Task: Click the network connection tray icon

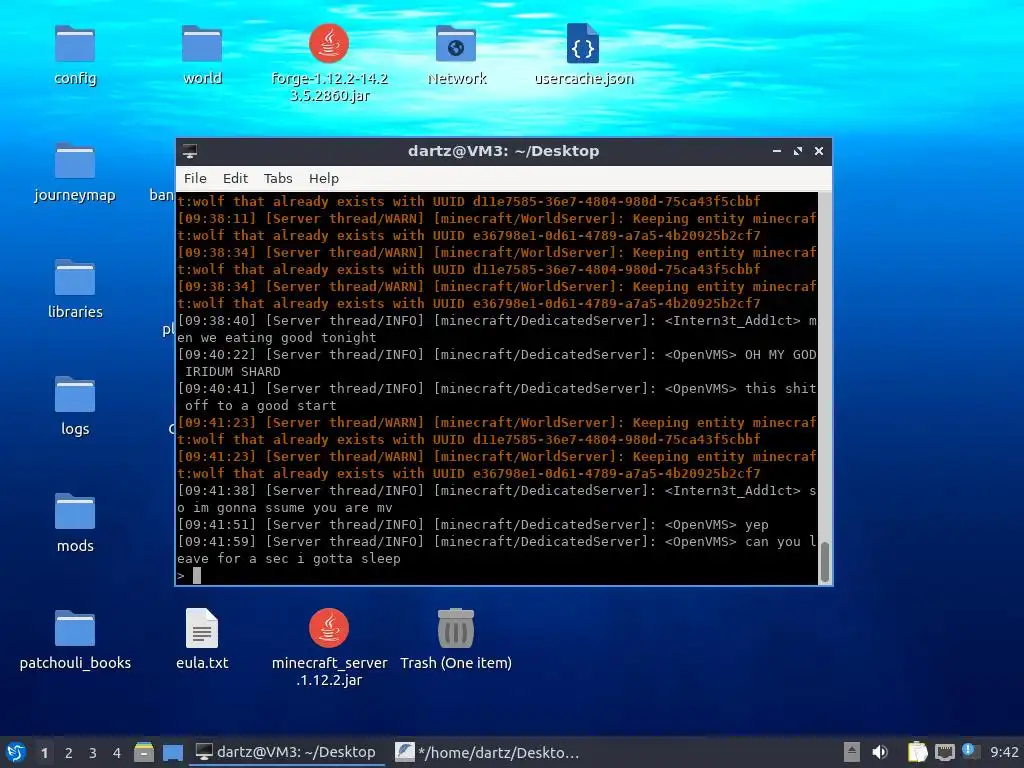Action: pos(944,752)
